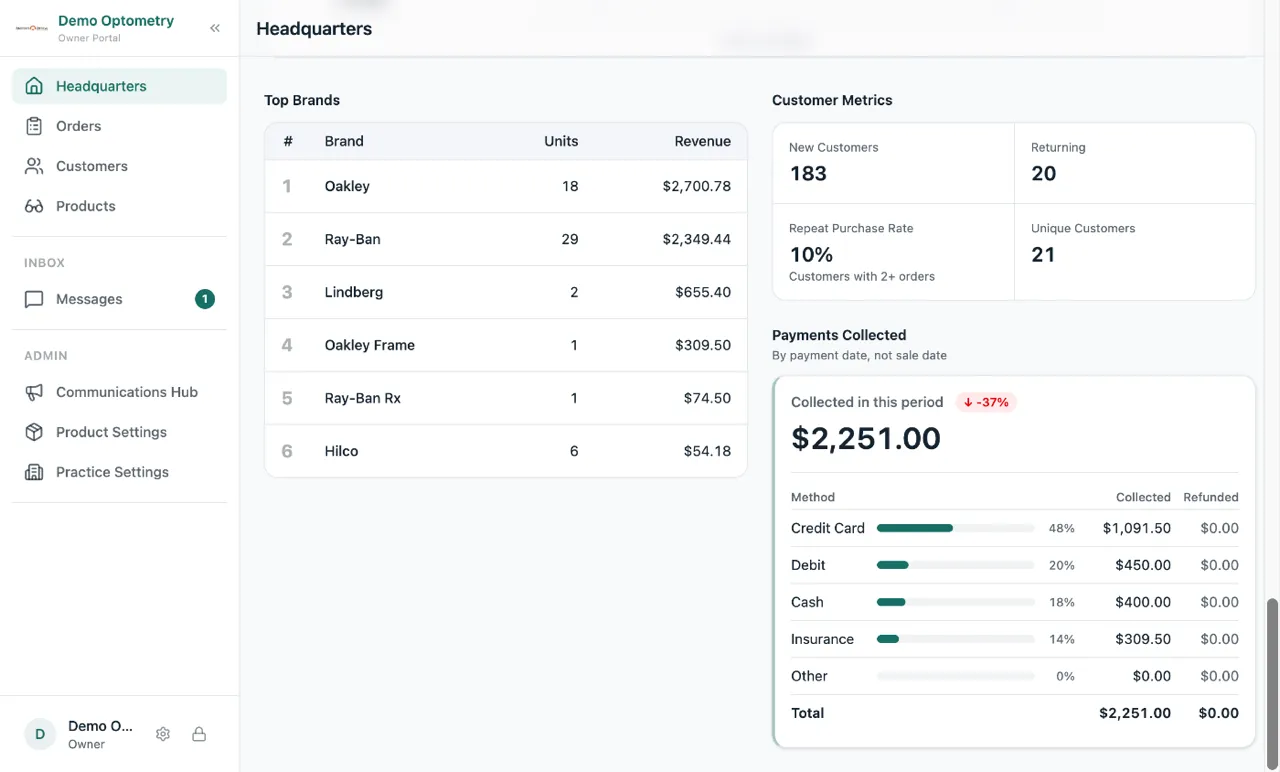The height and width of the screenshot is (772, 1280).
Task: Click the Unique Customers card
Action: (1135, 252)
